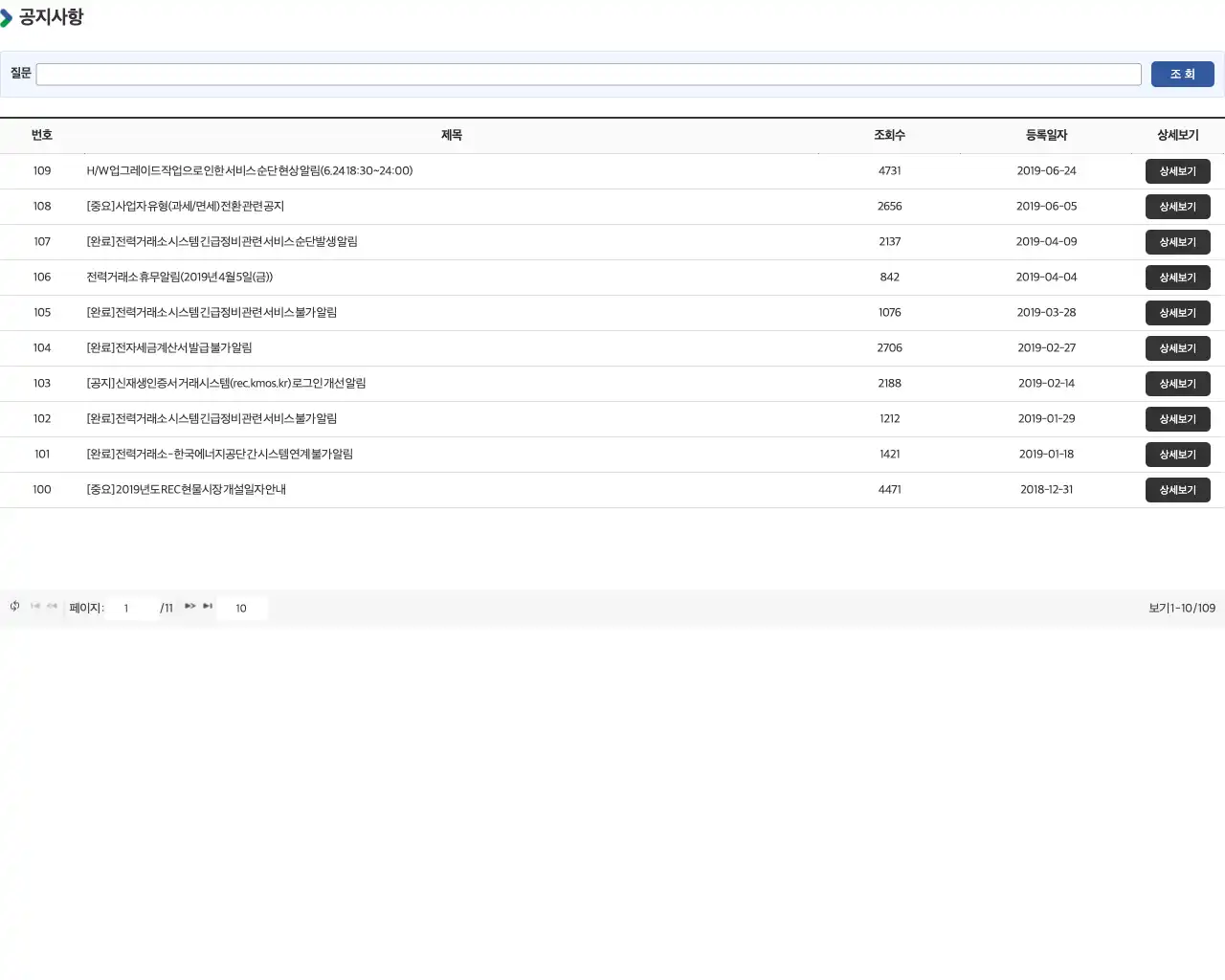The height and width of the screenshot is (980, 1225).
Task: Select [중요]2019년도REC현물시장개설일자안내 title
Action: [x=187, y=489]
